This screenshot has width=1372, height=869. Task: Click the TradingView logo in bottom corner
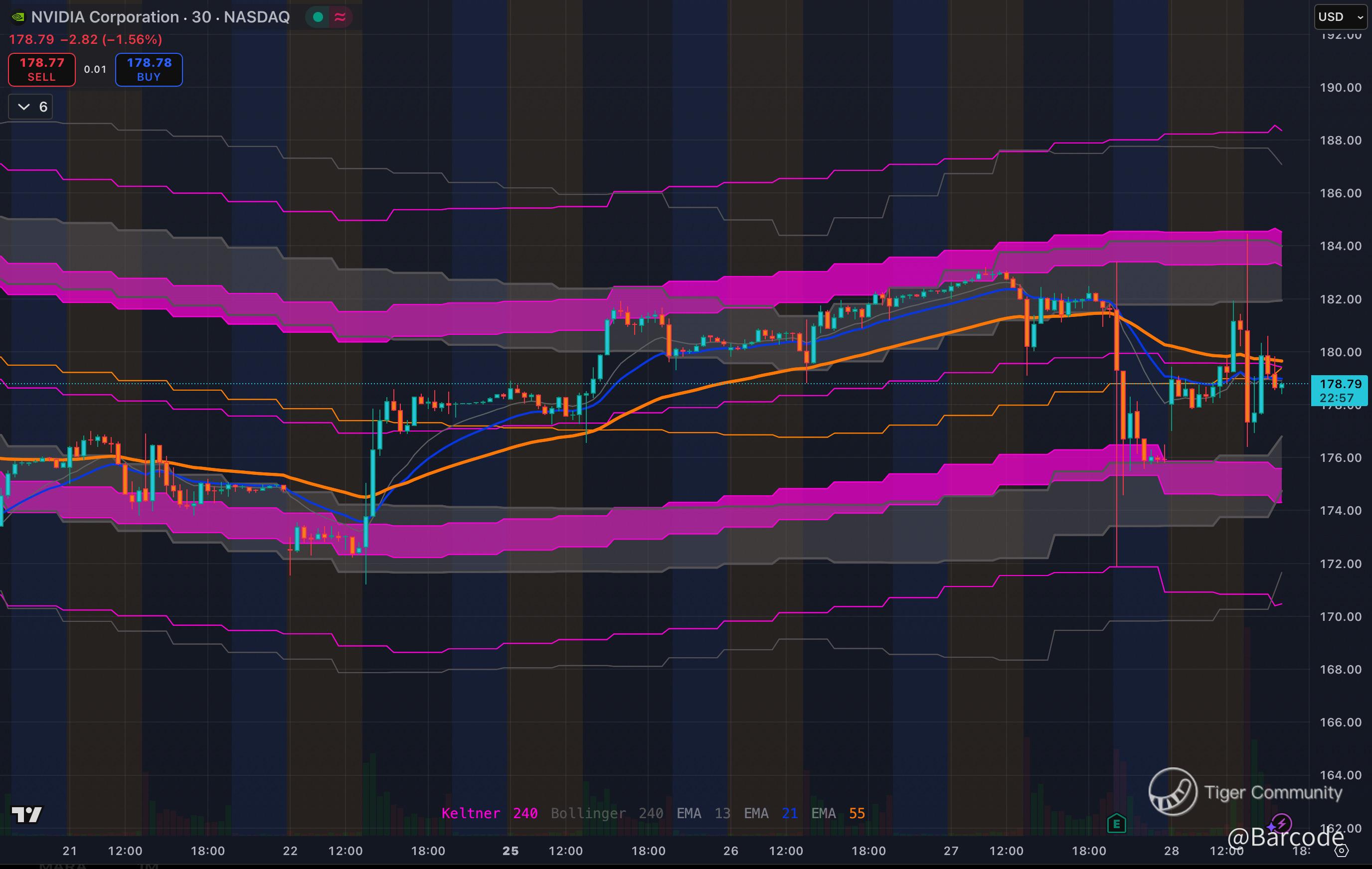pos(26,814)
